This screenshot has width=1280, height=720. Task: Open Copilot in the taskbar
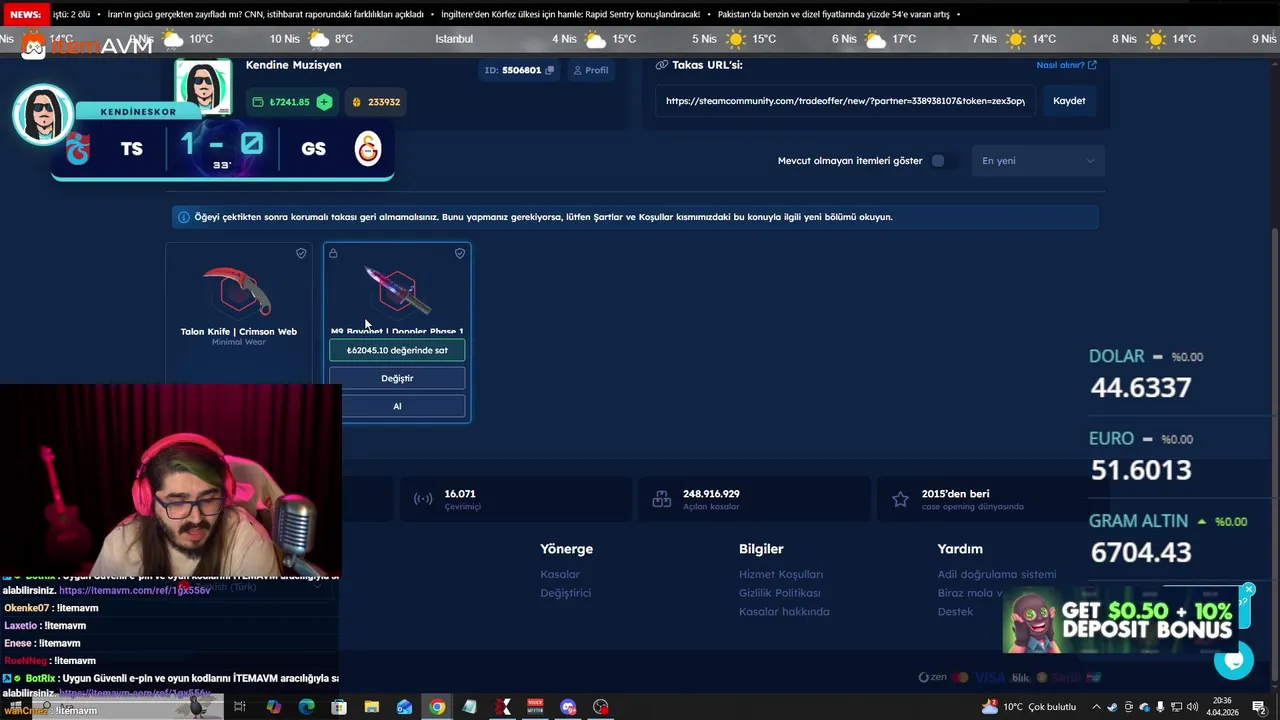(x=273, y=707)
